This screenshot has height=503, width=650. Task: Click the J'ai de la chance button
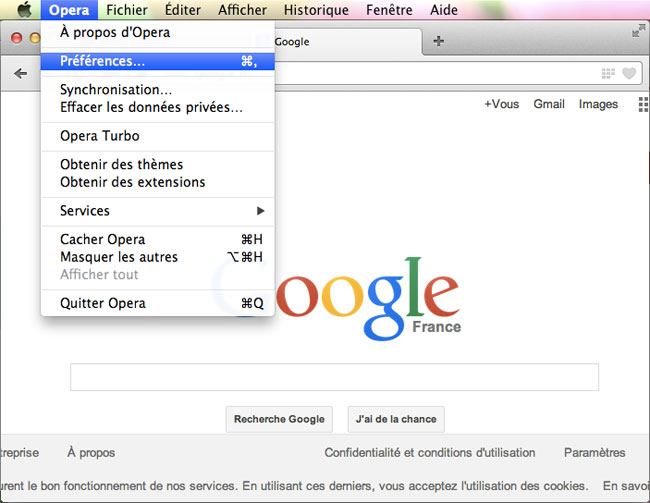(396, 419)
